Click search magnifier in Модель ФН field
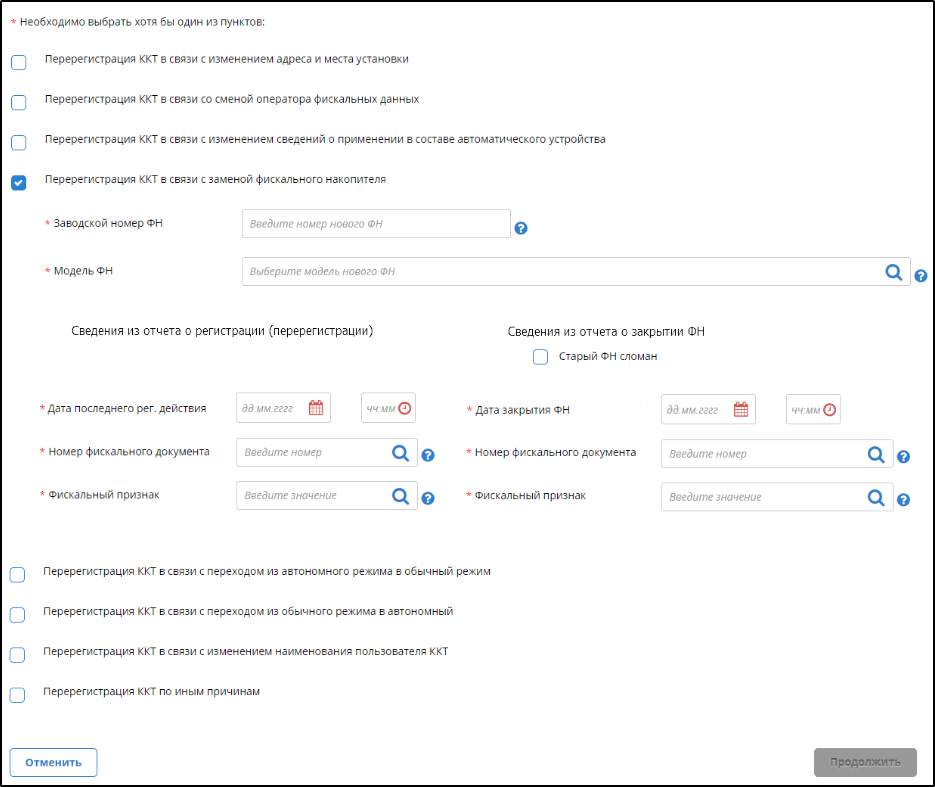Image resolution: width=935 pixels, height=787 pixels. click(x=894, y=272)
